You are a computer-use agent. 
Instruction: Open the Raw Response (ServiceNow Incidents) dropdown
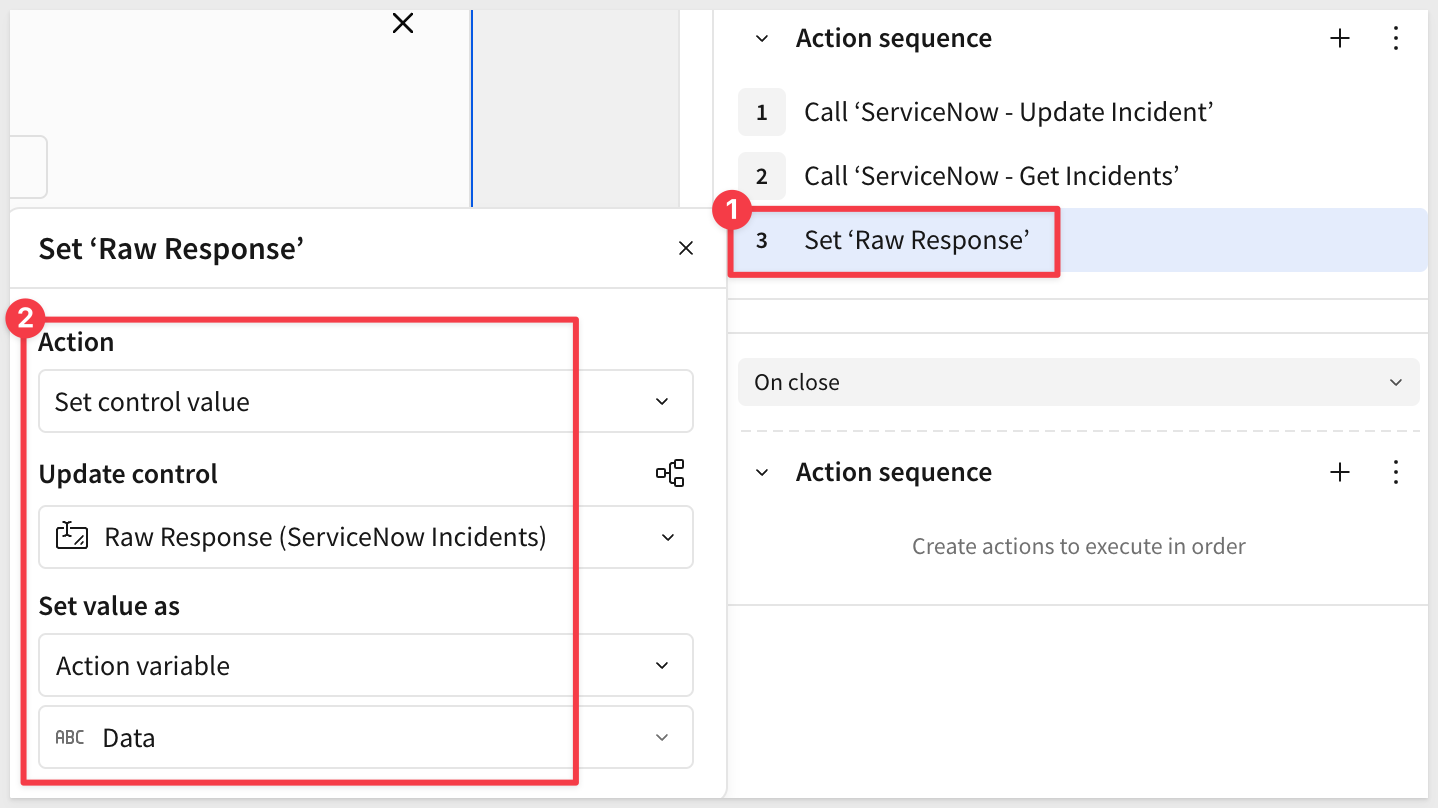click(365, 537)
